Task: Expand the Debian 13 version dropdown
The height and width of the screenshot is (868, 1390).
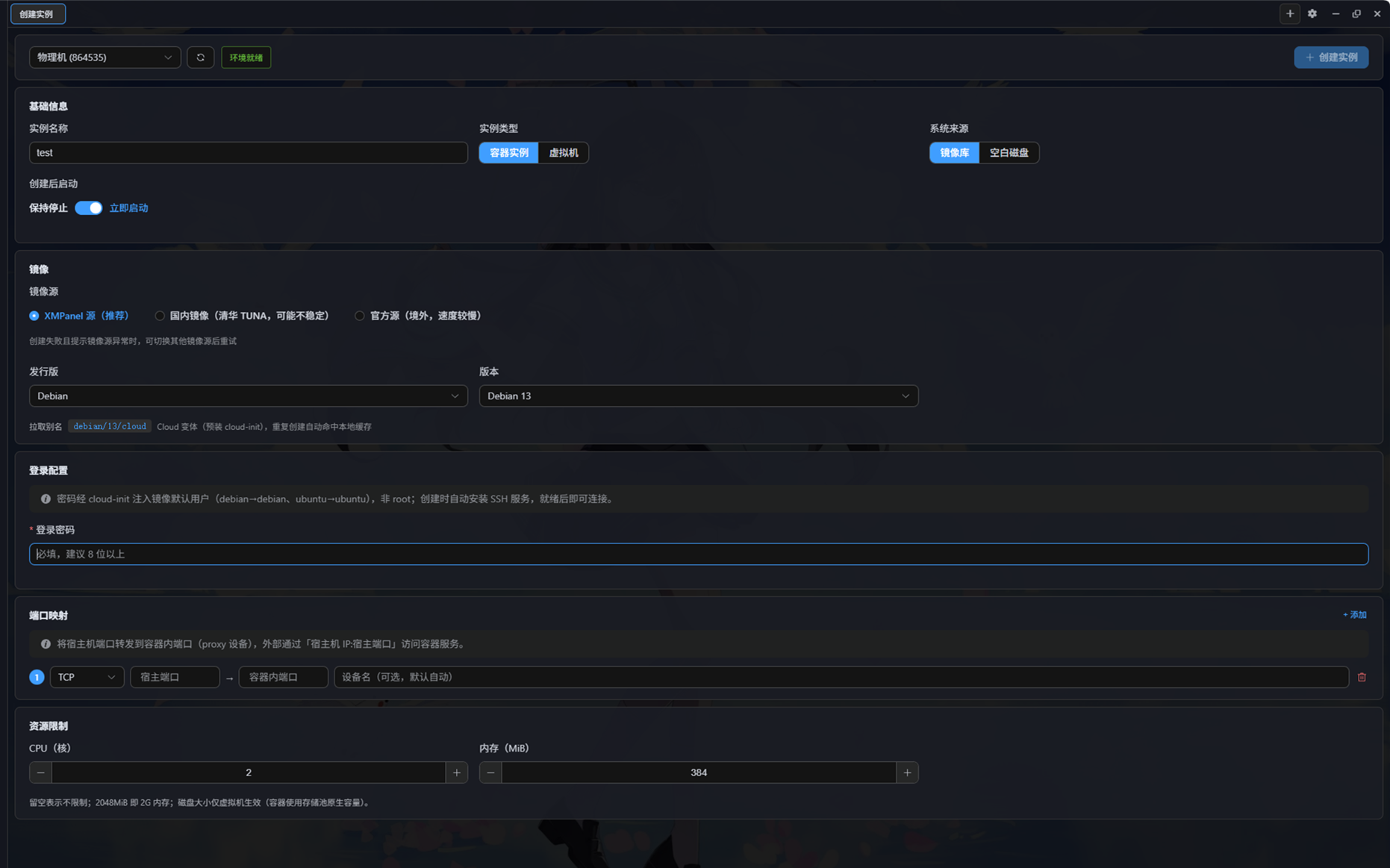Action: 699,396
